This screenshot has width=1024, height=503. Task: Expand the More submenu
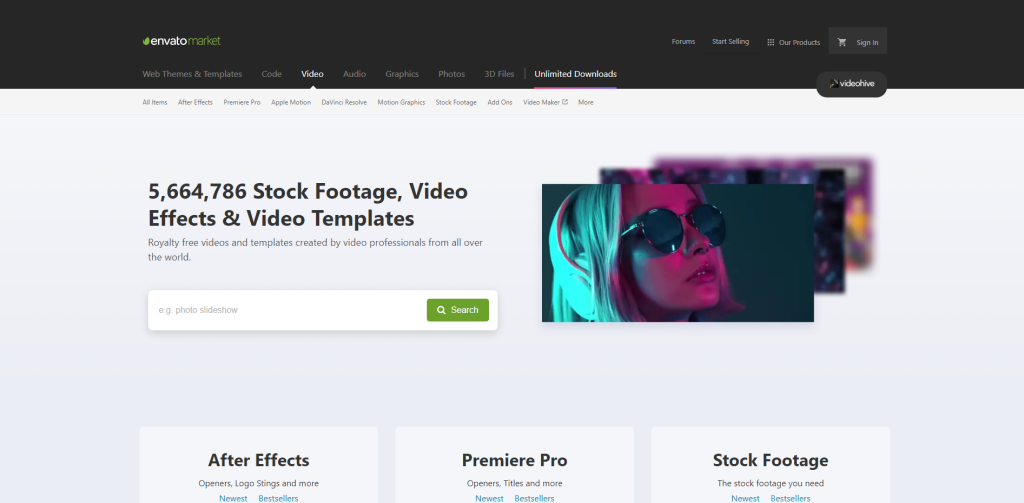pos(586,103)
